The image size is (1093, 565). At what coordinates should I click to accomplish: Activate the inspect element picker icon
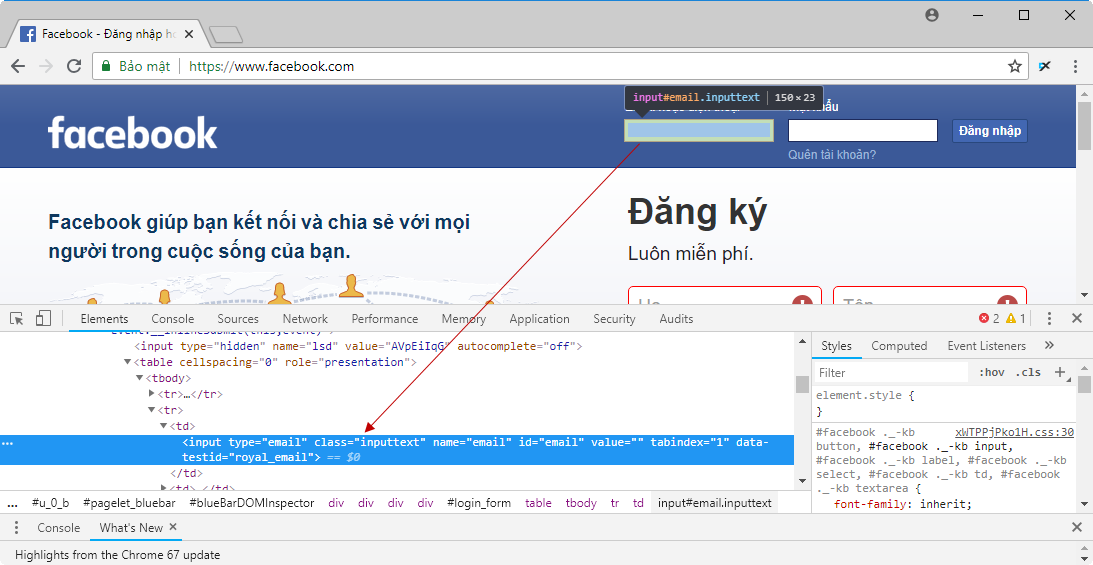pos(17,319)
